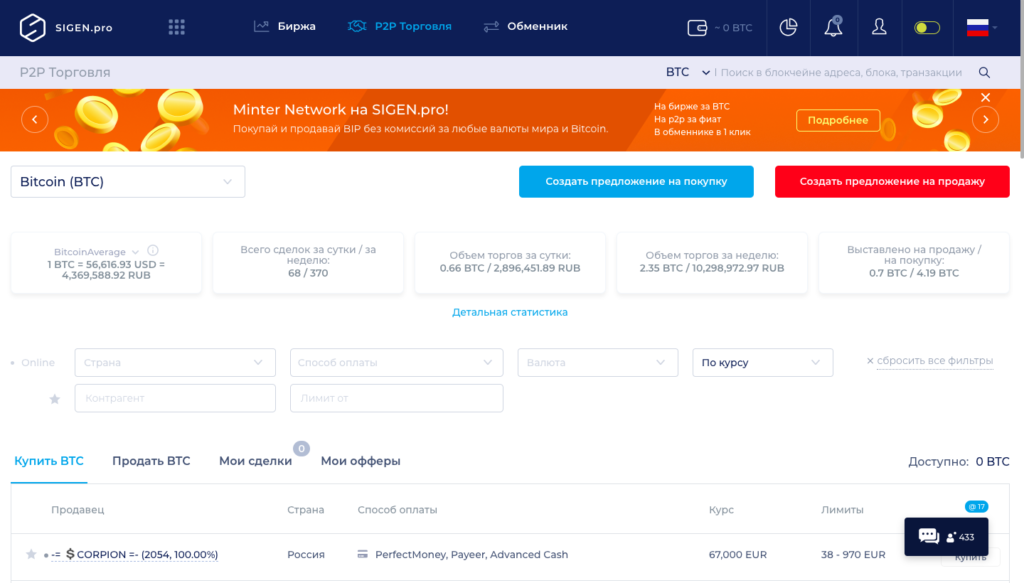Switch to Продать BTC tab
Screen dimensions: 1024x583
tap(151, 461)
